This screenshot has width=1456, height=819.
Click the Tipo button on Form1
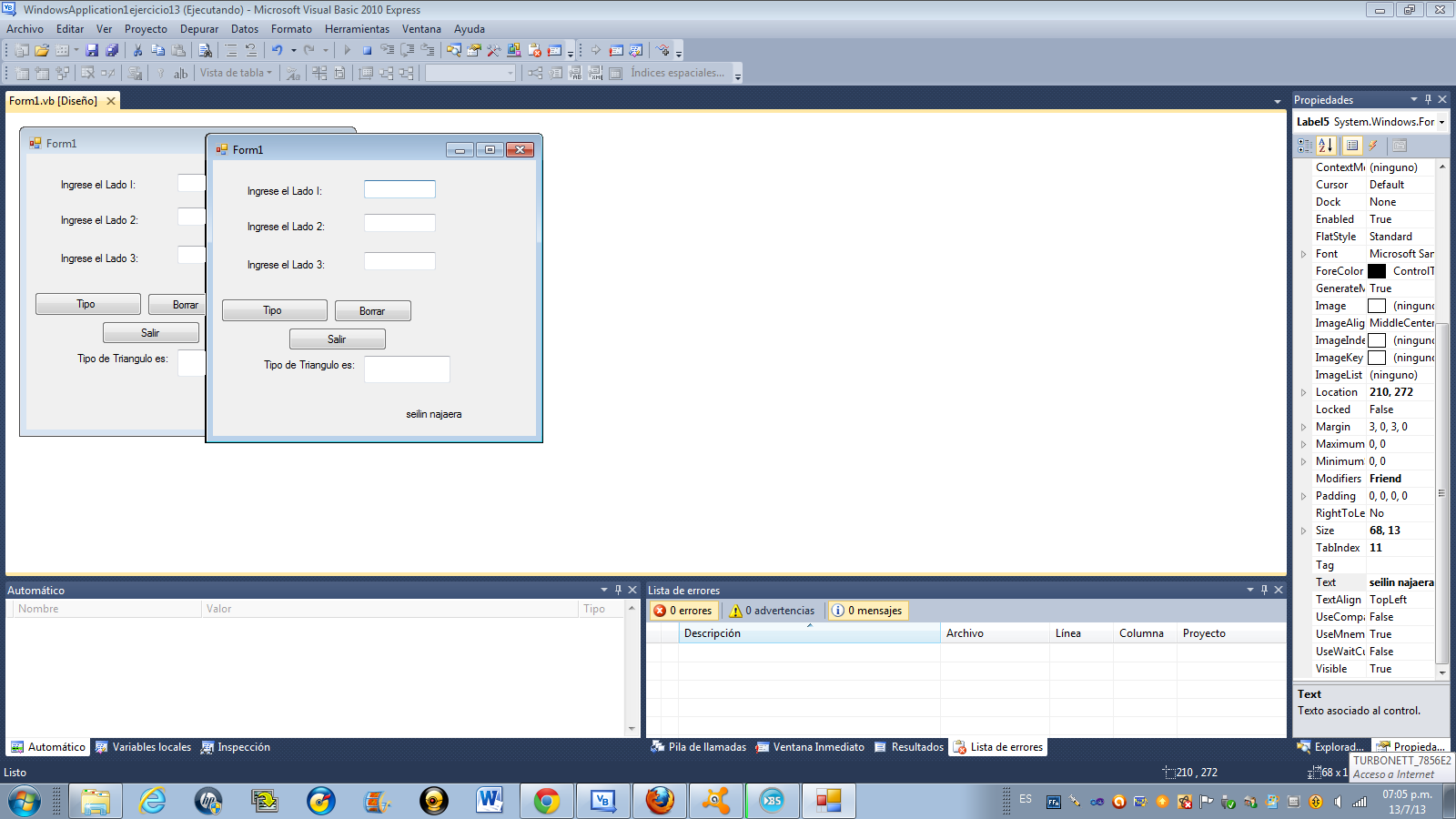[x=274, y=309]
